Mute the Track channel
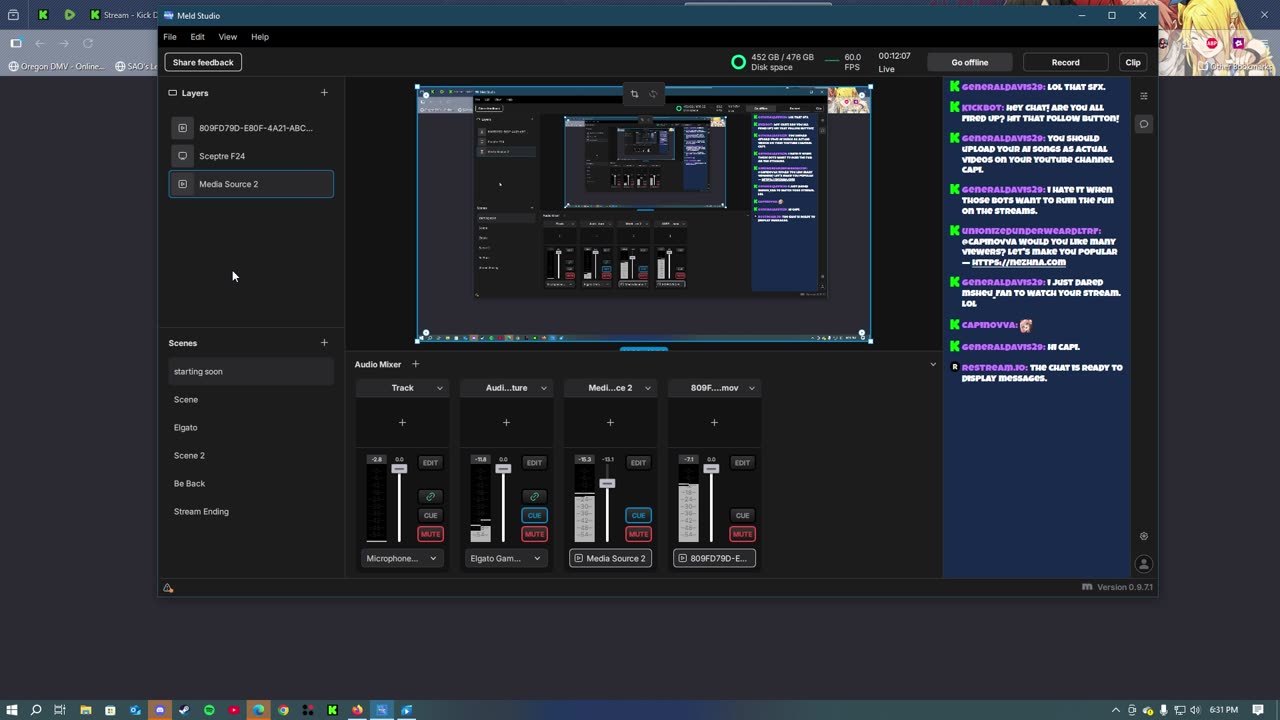Screen dimensions: 1280x720 (430, 534)
